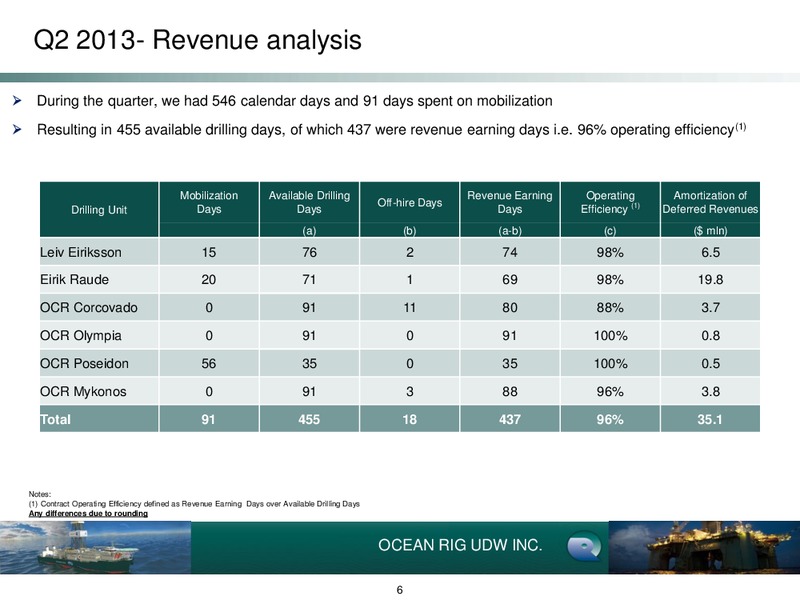Click the 'OCEAN RIG UDW INC.' footer text
Image resolution: width=800 pixels, height=600 pixels.
tap(460, 545)
